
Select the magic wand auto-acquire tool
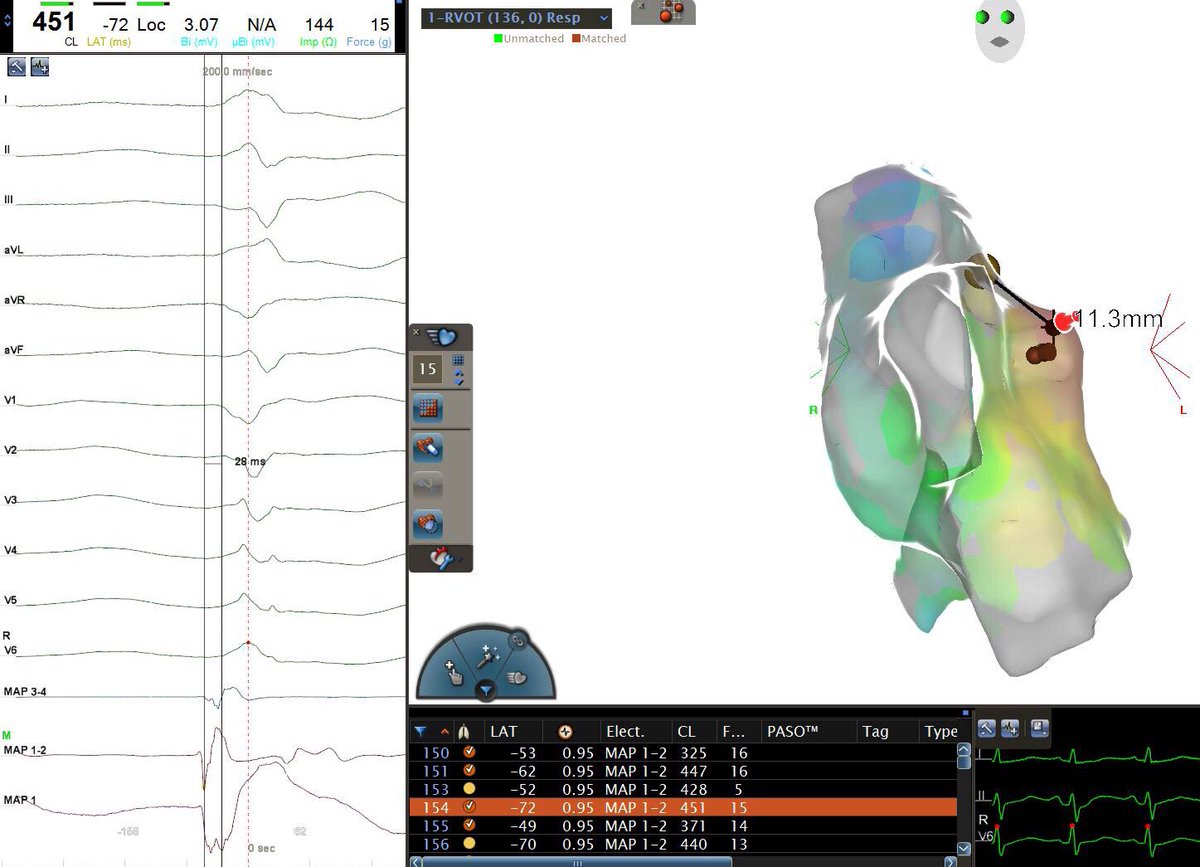(489, 654)
